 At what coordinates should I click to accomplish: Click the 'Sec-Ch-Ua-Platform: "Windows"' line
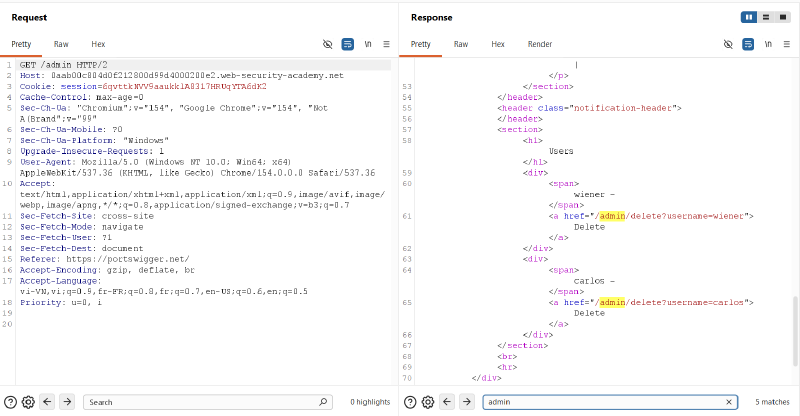pos(94,140)
